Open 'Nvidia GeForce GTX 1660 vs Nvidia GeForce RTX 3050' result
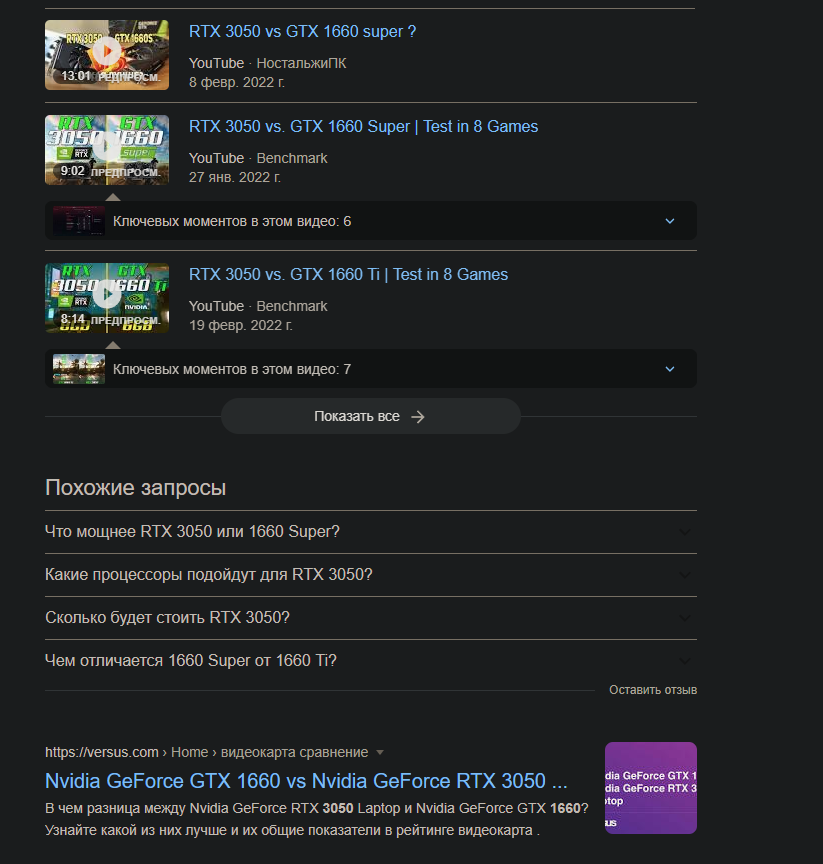Viewport: 823px width, 864px height. (x=306, y=781)
